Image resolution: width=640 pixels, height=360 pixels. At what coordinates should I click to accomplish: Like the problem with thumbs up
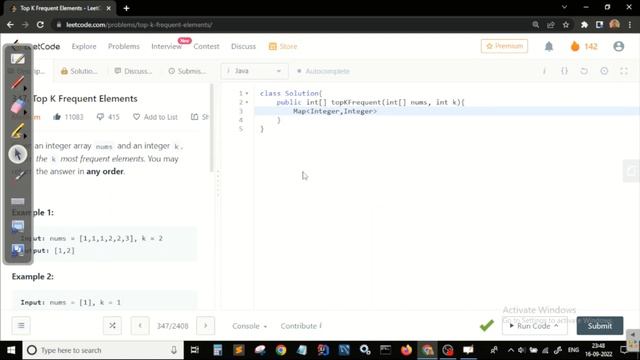point(57,117)
